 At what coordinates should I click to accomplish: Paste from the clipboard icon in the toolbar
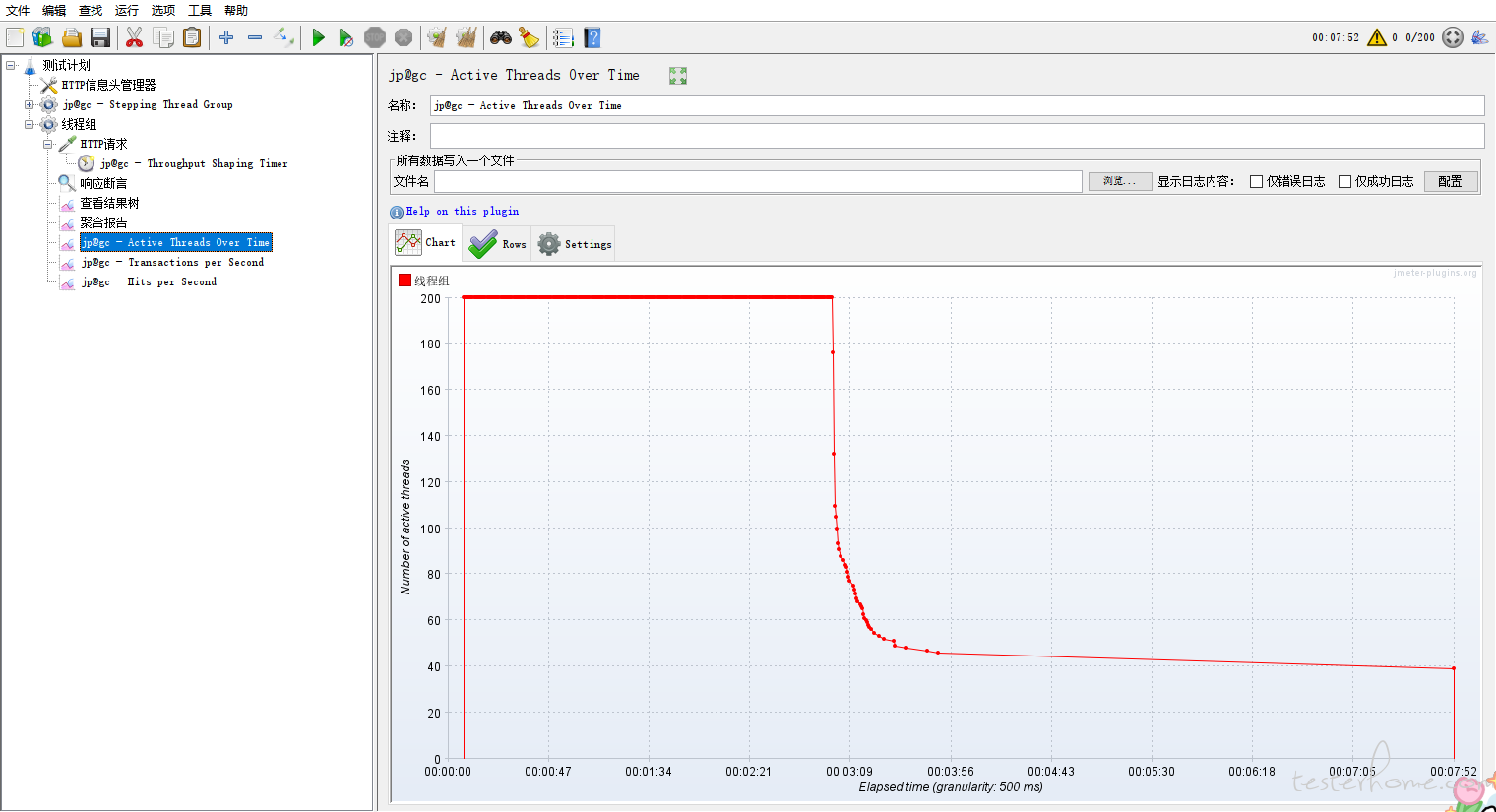click(192, 37)
